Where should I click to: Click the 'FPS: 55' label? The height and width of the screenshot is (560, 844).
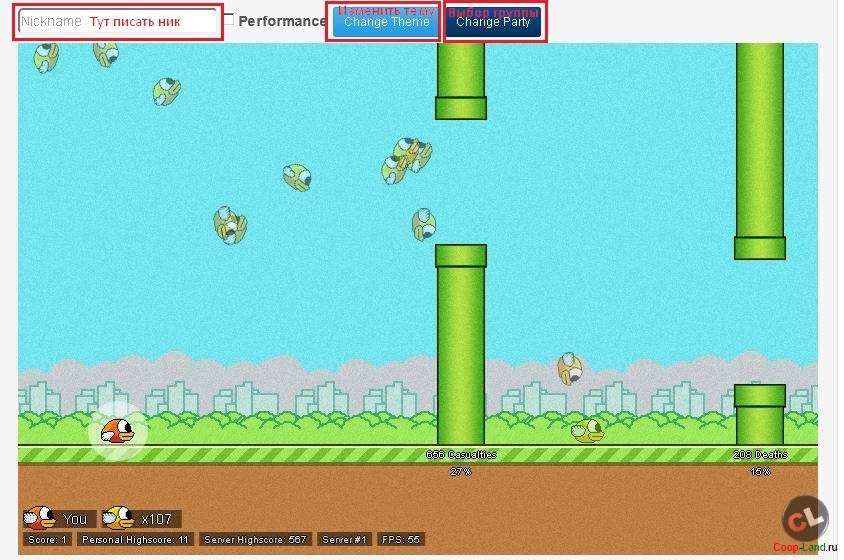click(x=400, y=540)
